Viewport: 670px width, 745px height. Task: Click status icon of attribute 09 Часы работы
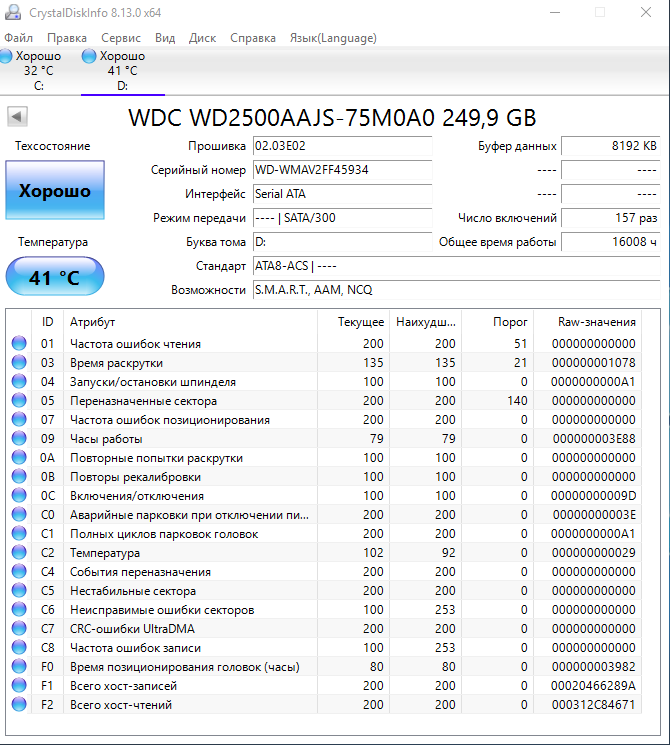[19, 438]
